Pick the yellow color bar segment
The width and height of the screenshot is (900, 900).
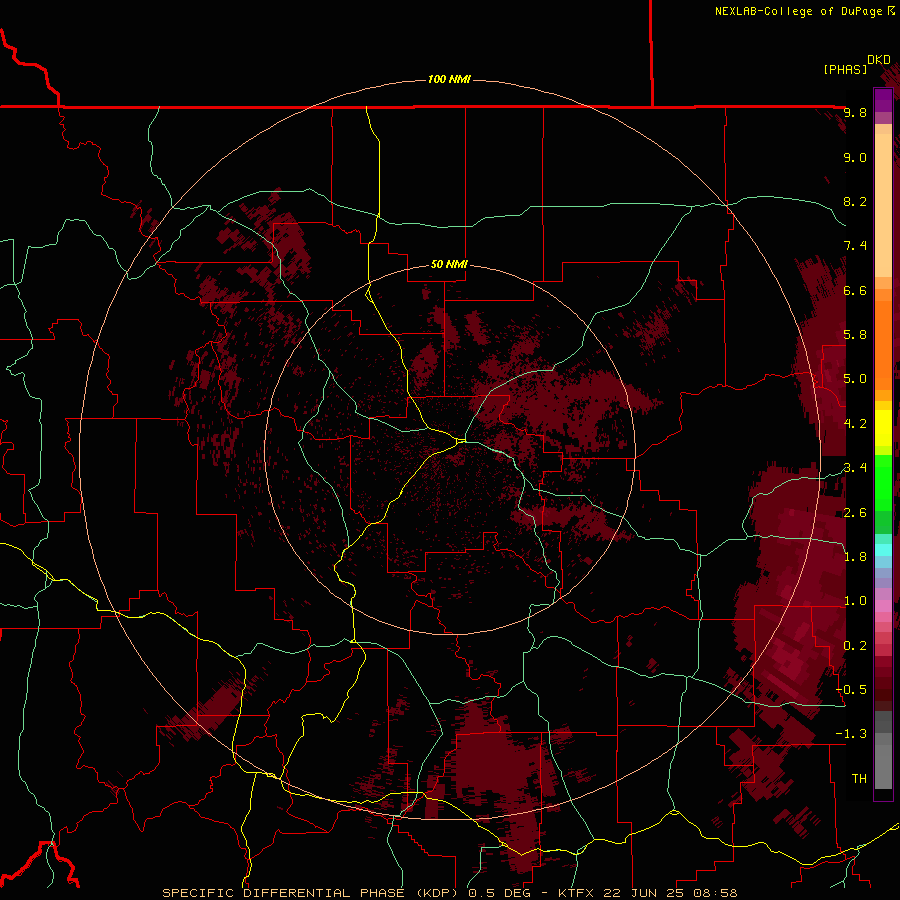pos(883,428)
